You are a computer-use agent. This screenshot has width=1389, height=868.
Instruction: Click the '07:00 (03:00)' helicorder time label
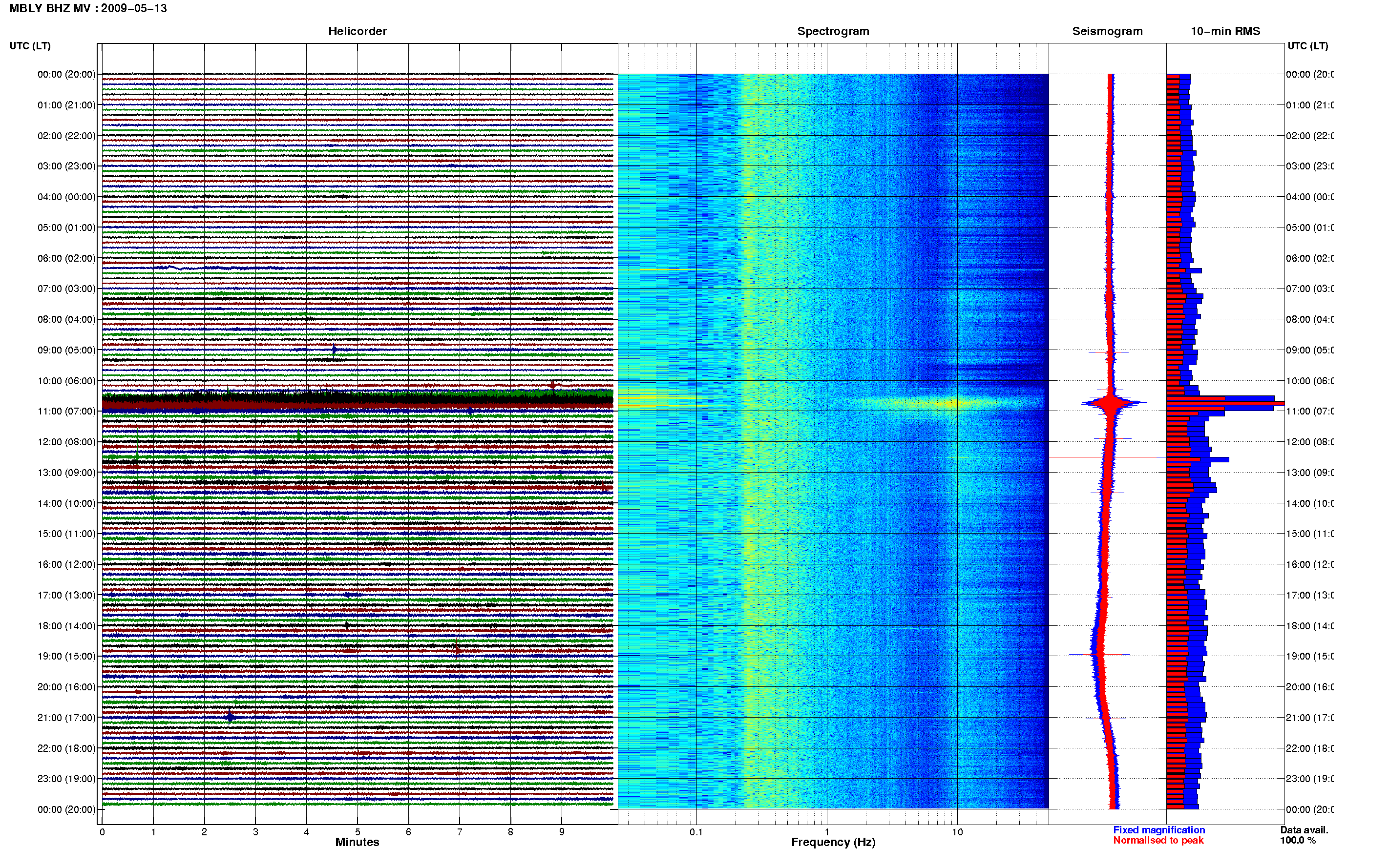coord(66,289)
